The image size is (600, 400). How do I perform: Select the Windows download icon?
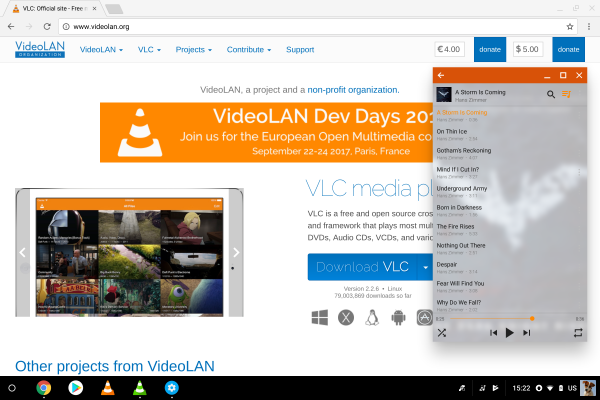tap(321, 318)
